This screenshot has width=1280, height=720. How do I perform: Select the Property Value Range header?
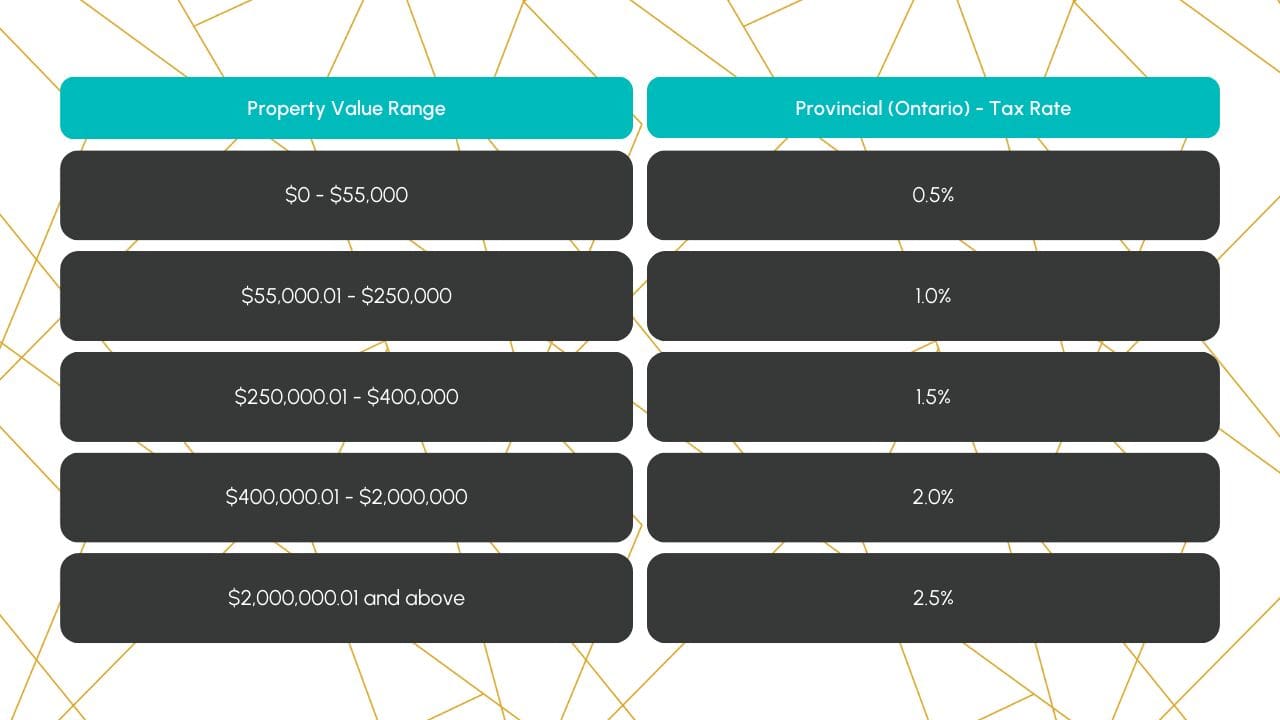click(346, 108)
